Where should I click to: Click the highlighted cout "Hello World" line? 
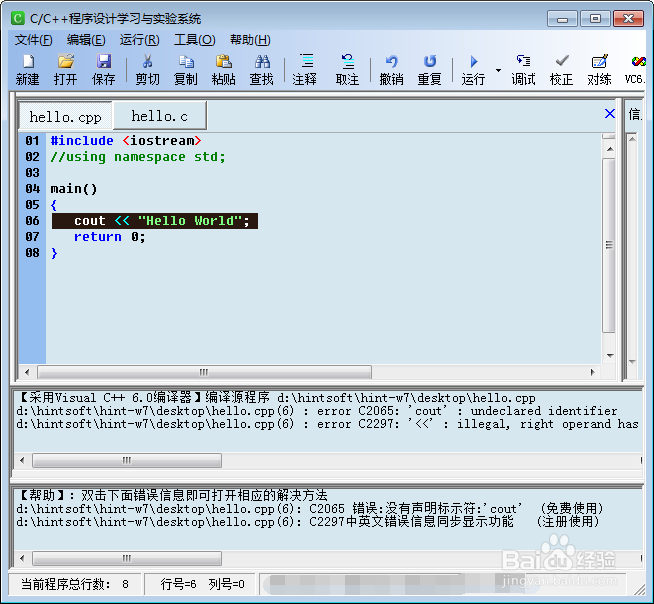(x=155, y=221)
